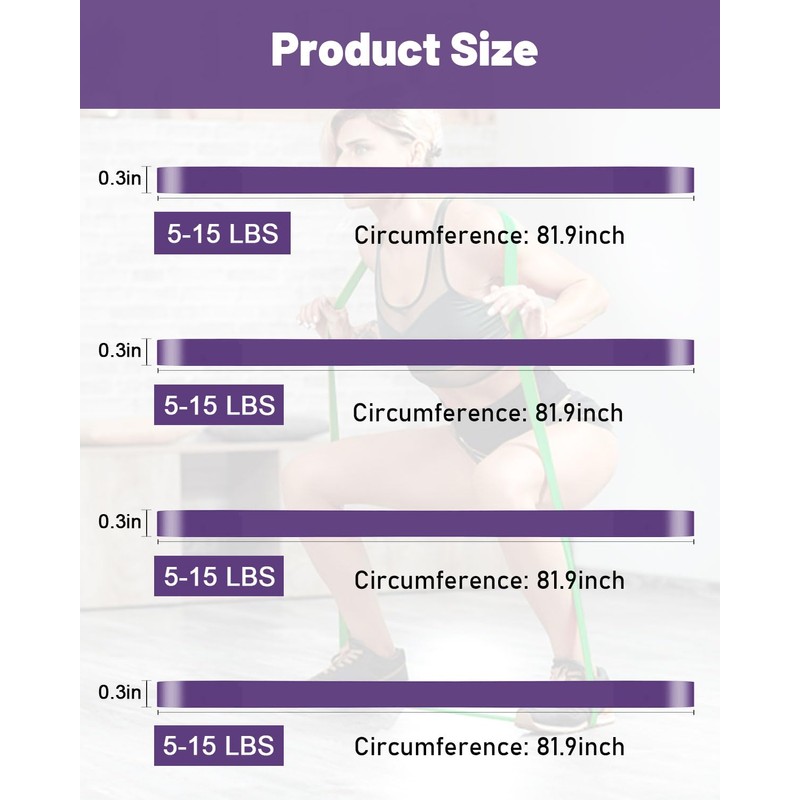Viewport: 800px width, 800px height.
Task: Click the "0.3in" label beside the second band
Action: tap(119, 351)
